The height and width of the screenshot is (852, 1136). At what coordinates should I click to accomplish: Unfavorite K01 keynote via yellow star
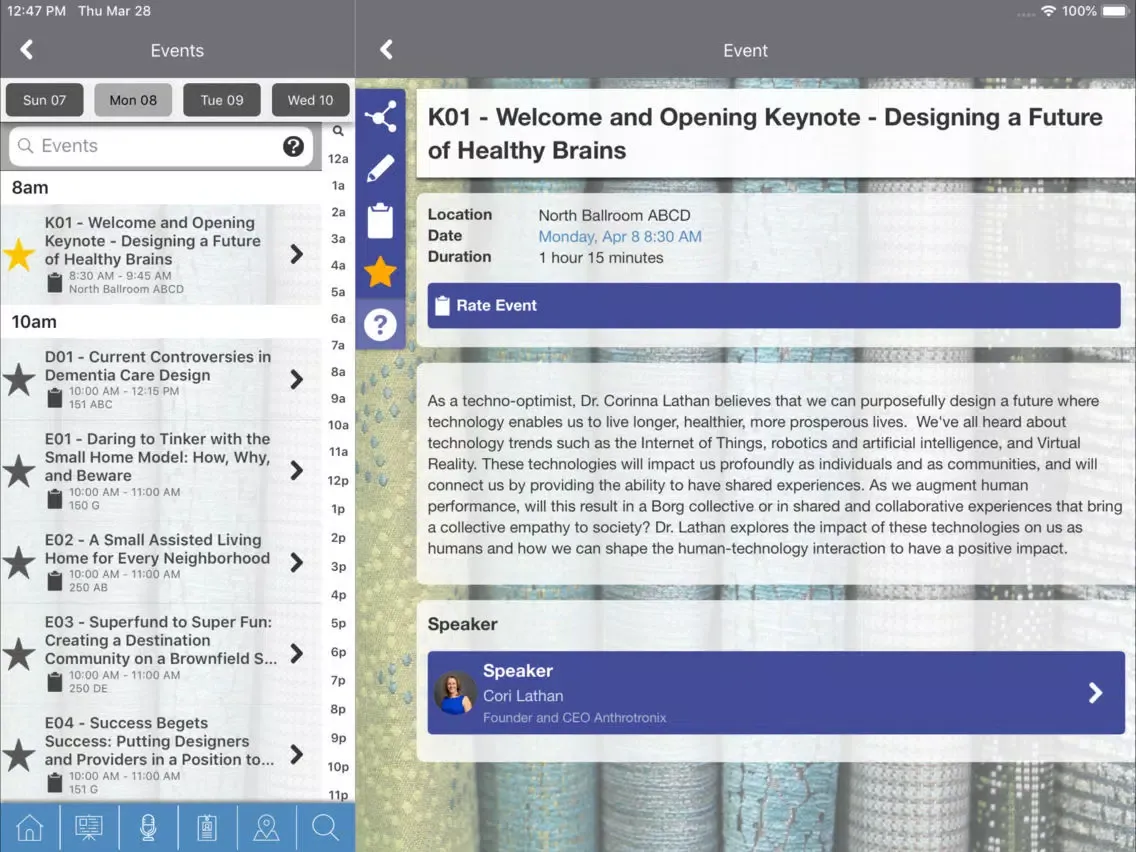coord(19,255)
